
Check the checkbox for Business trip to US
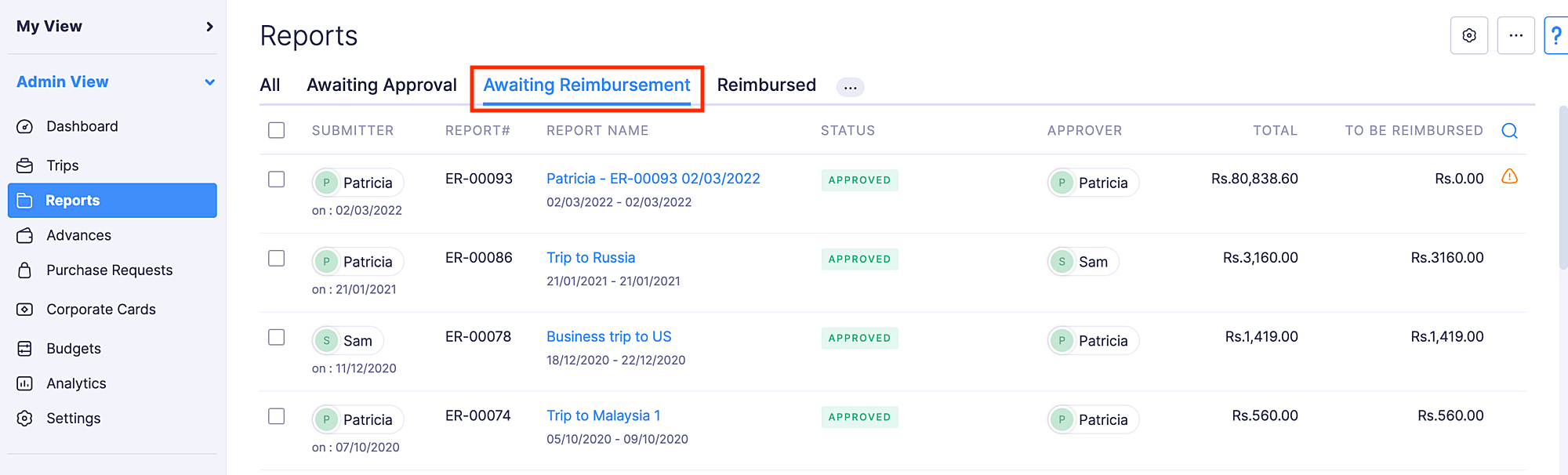(x=276, y=337)
